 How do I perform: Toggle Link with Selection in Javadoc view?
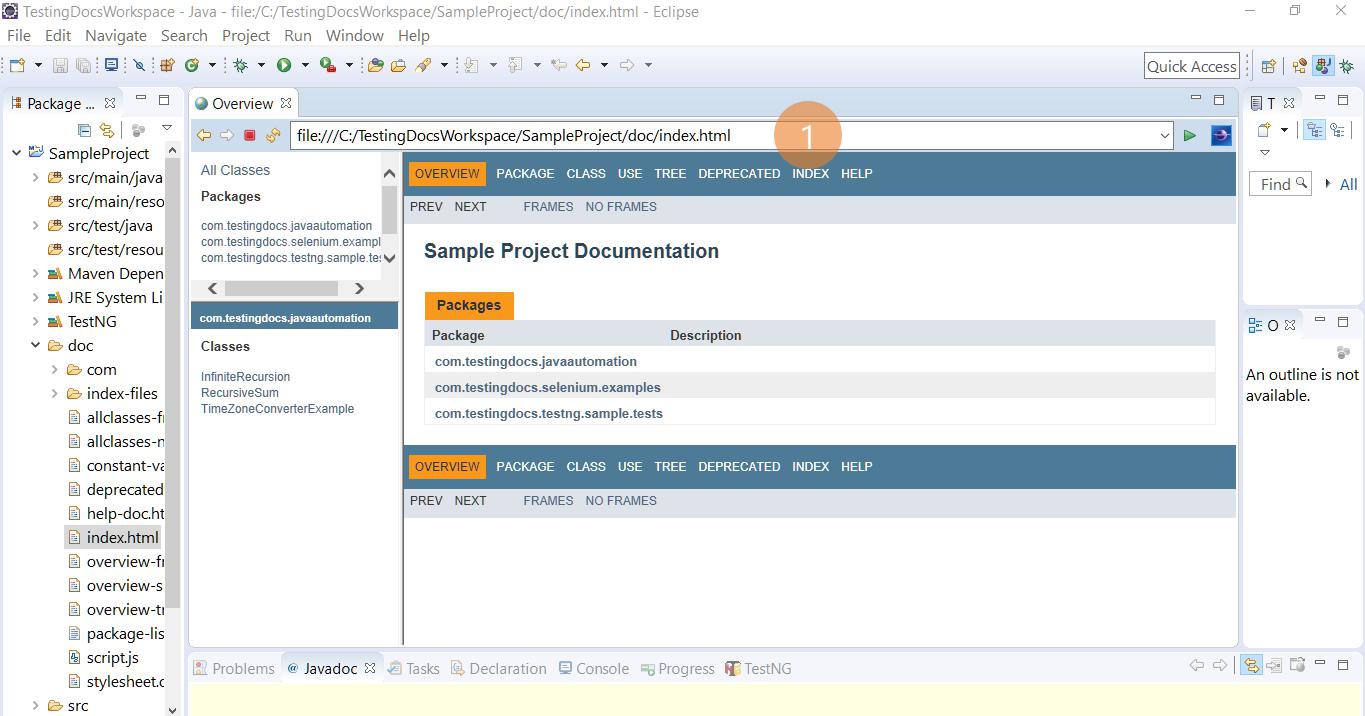(x=1251, y=665)
